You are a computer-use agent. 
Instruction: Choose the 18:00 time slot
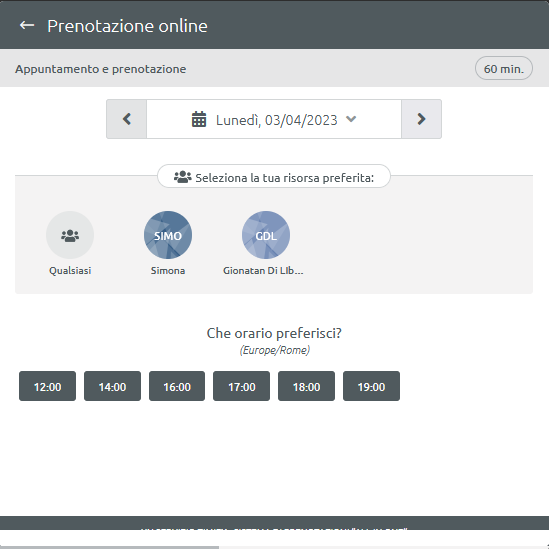pos(306,386)
